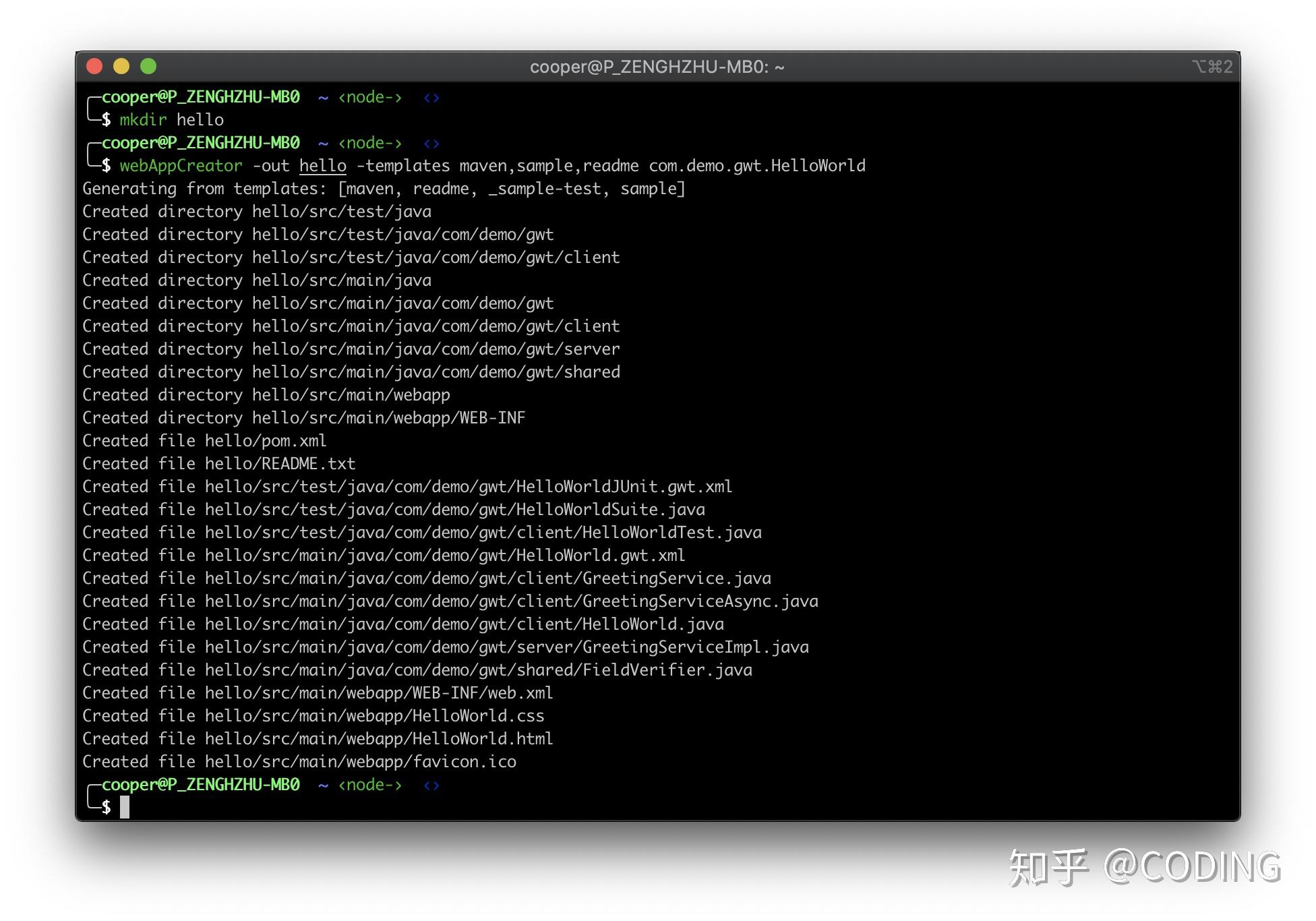
Task: Click the green webAppCreator command text
Action: (x=182, y=165)
